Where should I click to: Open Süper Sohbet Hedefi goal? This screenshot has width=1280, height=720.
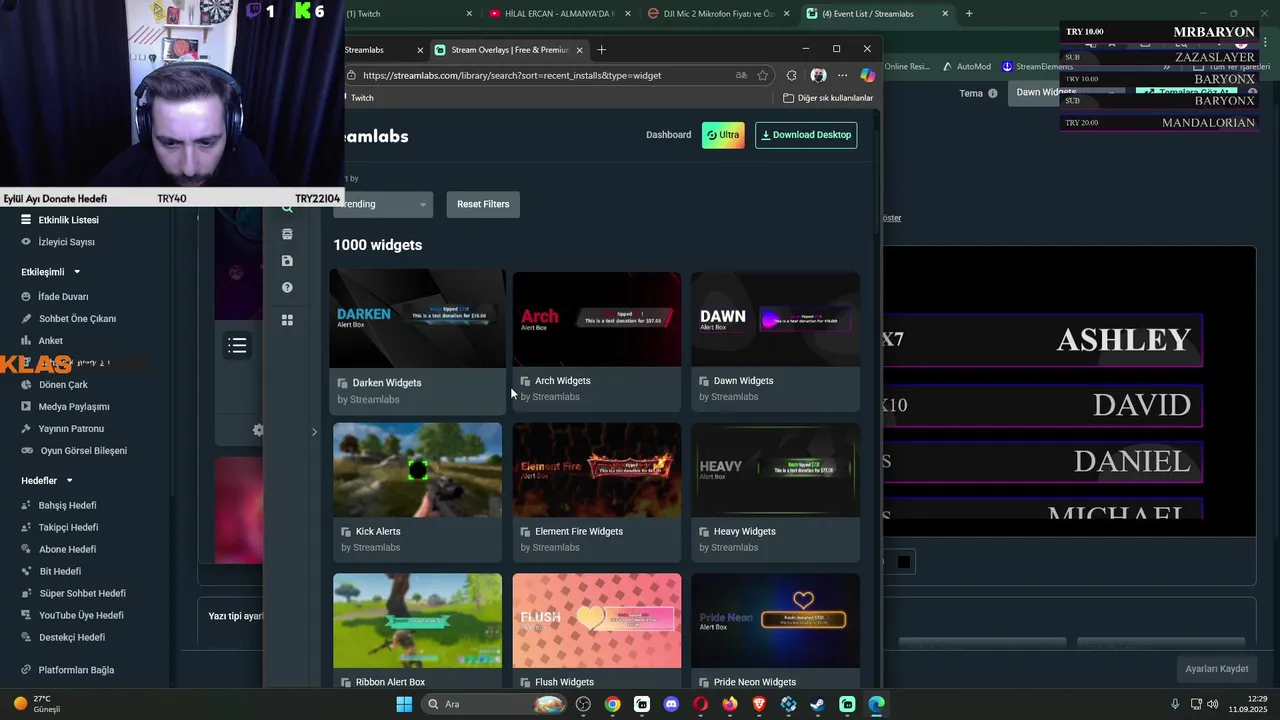(73, 594)
